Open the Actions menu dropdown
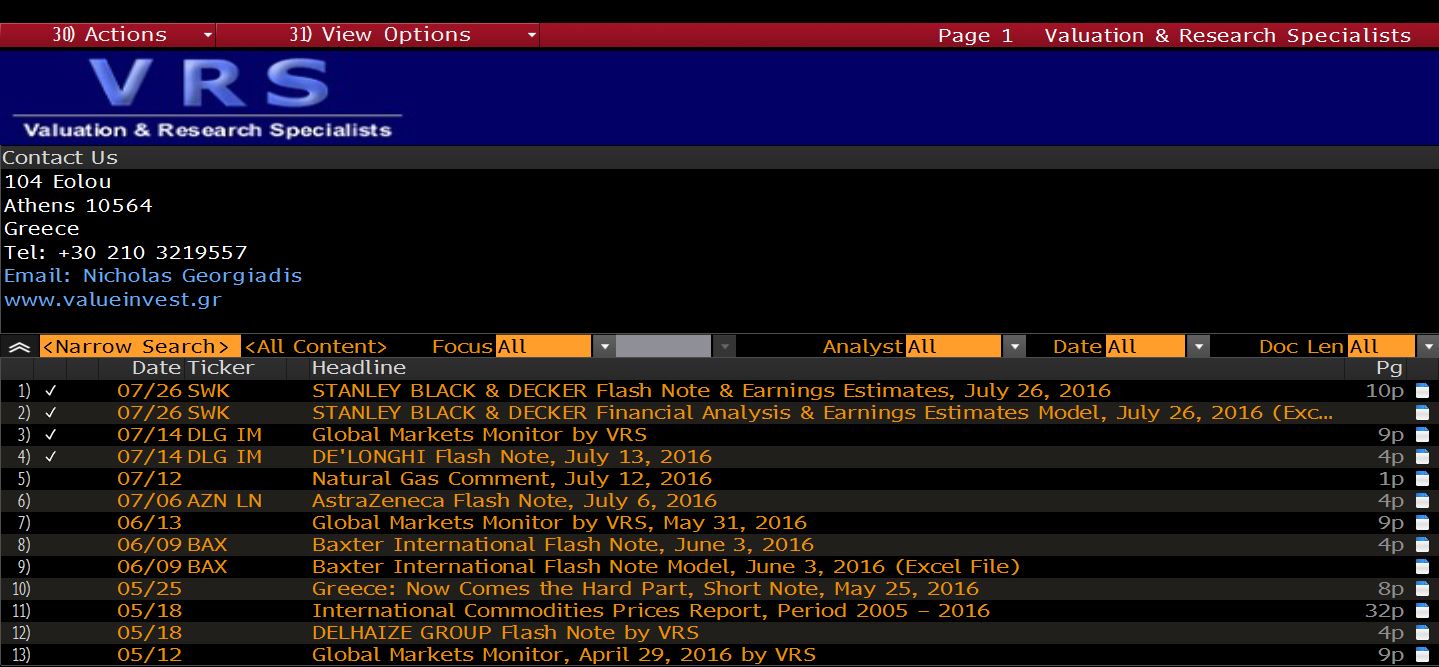Viewport: 1439px width, 667px height. coord(108,35)
